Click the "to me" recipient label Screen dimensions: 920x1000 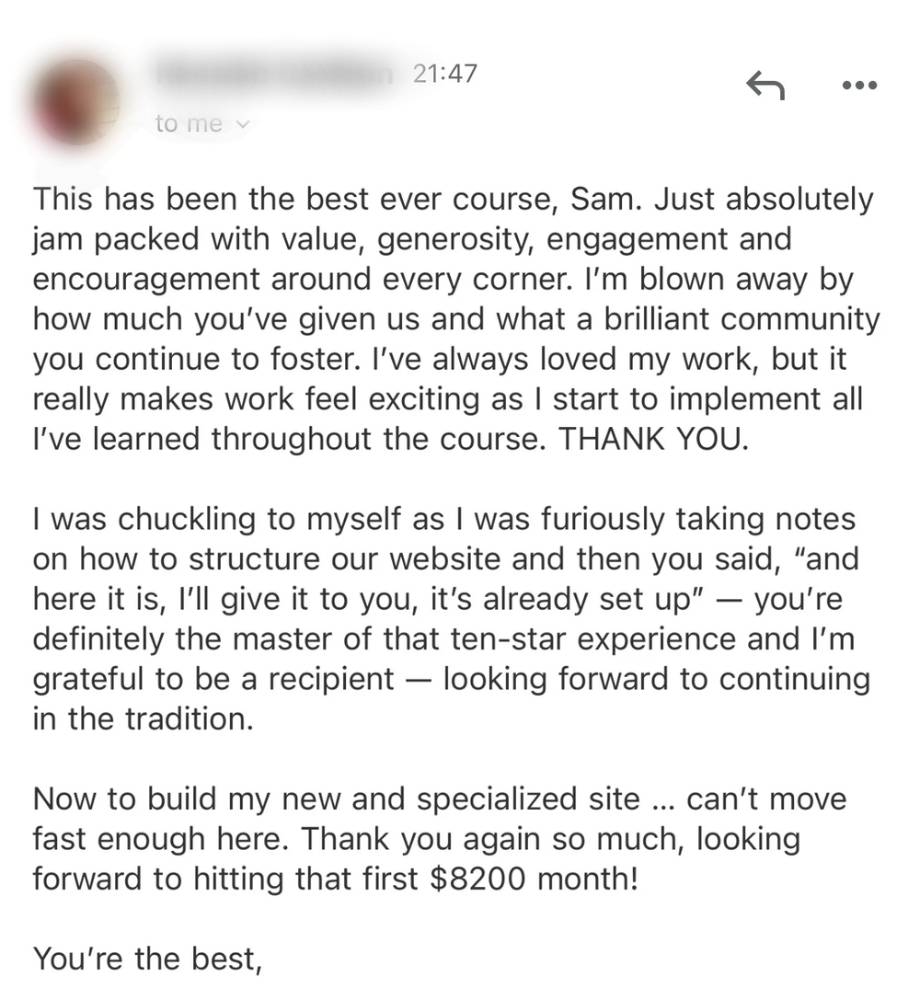(189, 124)
